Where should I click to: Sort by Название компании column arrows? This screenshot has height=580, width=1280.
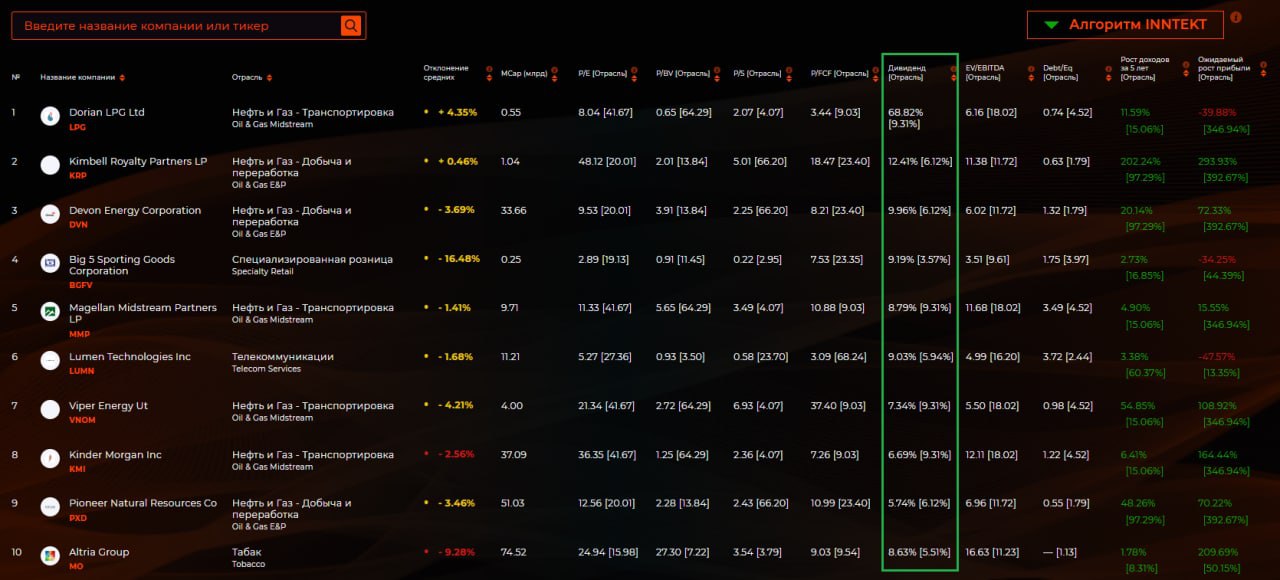click(123, 77)
